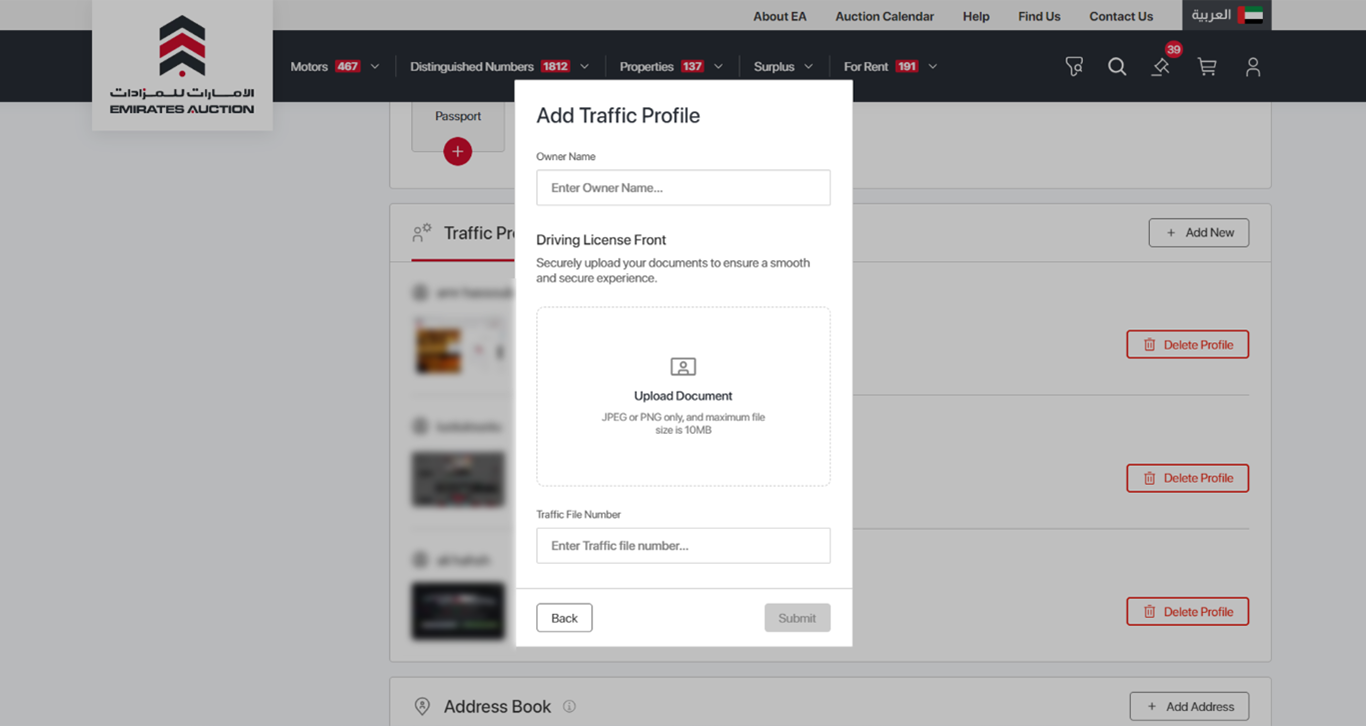Open the user account icon
This screenshot has width=1366, height=726.
(1253, 66)
